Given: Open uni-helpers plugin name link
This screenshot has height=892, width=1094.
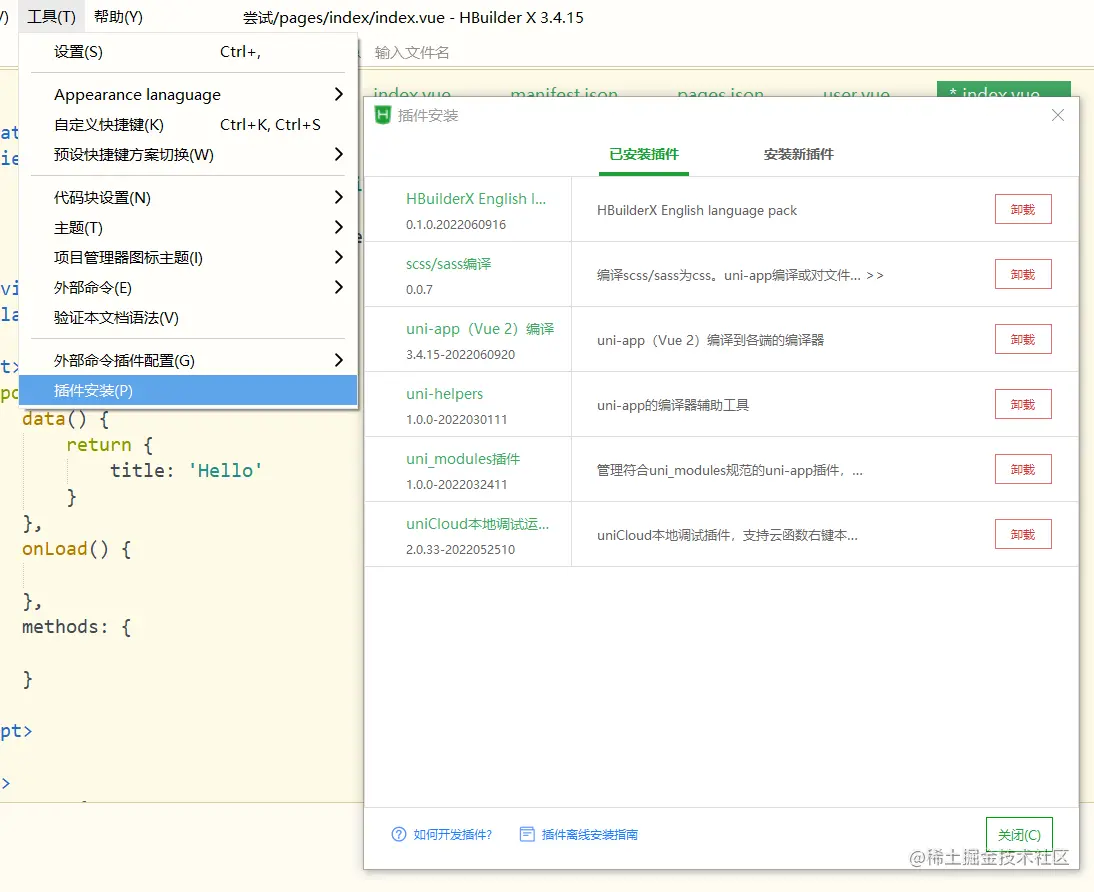Looking at the screenshot, I should click(444, 394).
